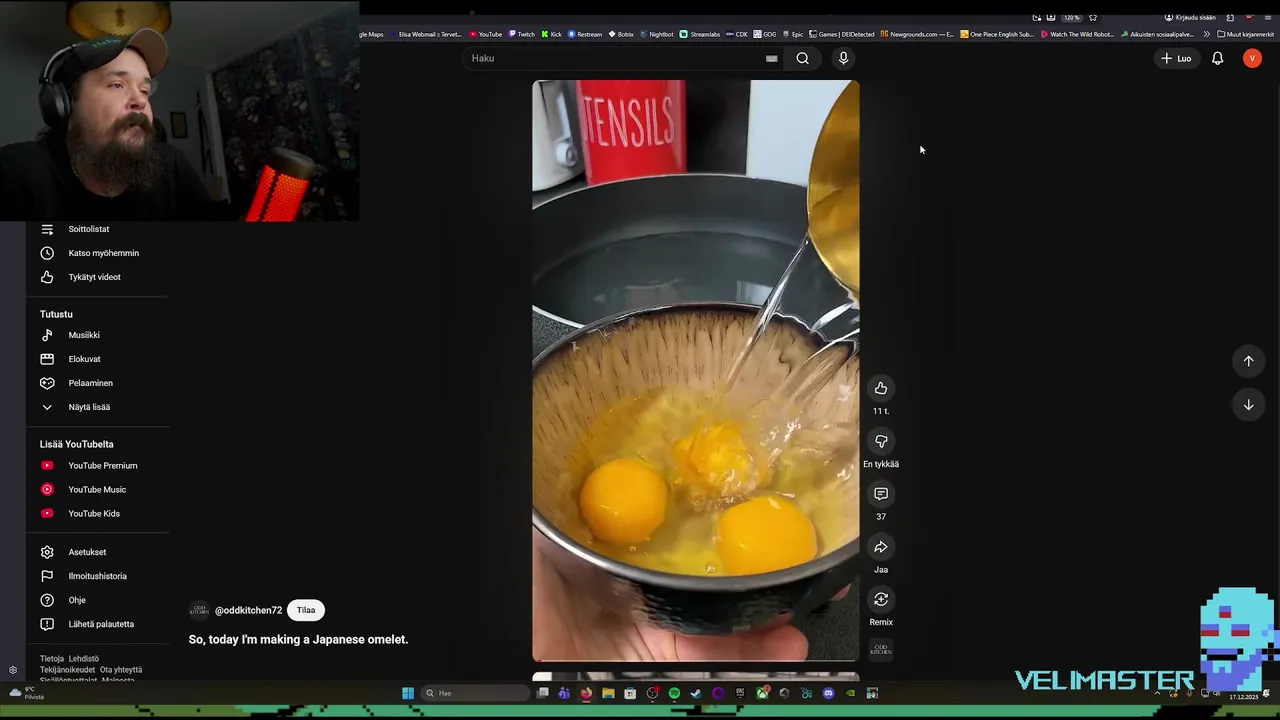Click Kirjaudu sisään in browser toolbar
The image size is (1280, 720).
click(1190, 17)
